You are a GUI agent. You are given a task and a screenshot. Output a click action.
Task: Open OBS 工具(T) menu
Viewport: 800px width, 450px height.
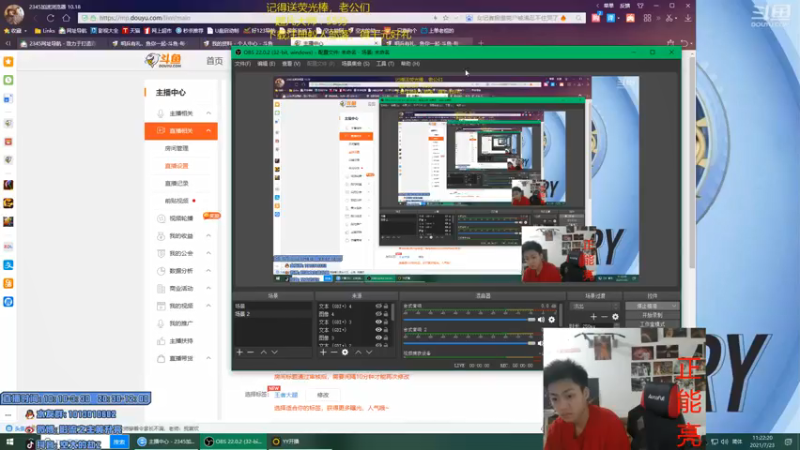tap(385, 64)
